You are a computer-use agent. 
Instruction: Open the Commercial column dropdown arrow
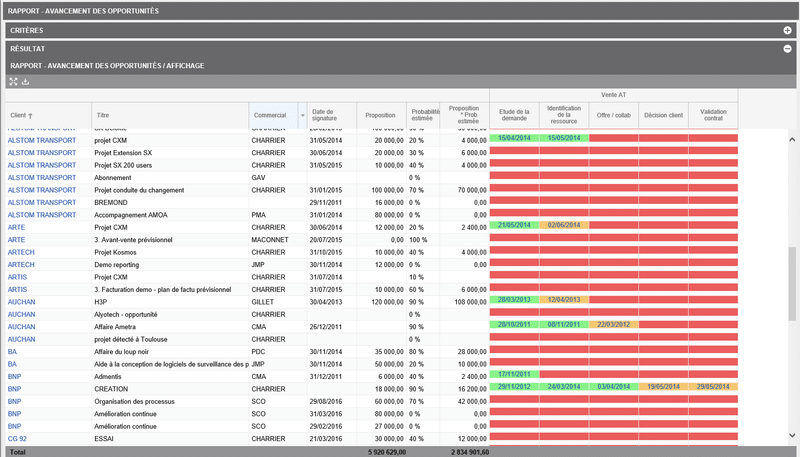pos(302,115)
